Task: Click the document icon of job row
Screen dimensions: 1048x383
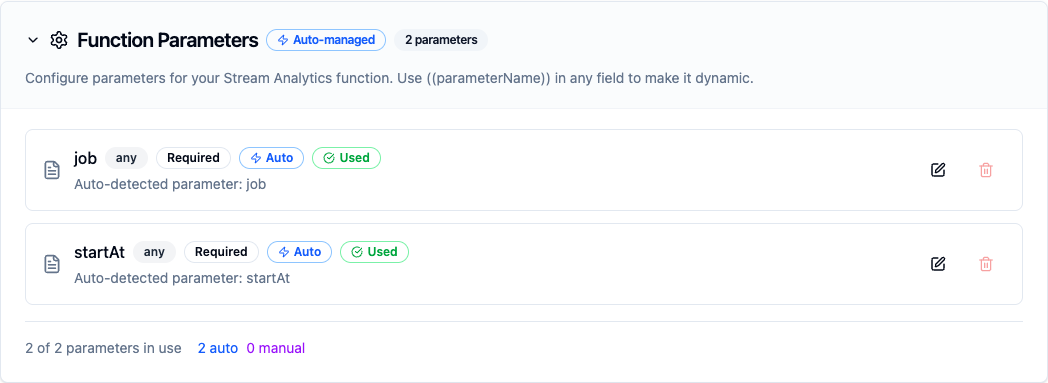Action: (52, 170)
